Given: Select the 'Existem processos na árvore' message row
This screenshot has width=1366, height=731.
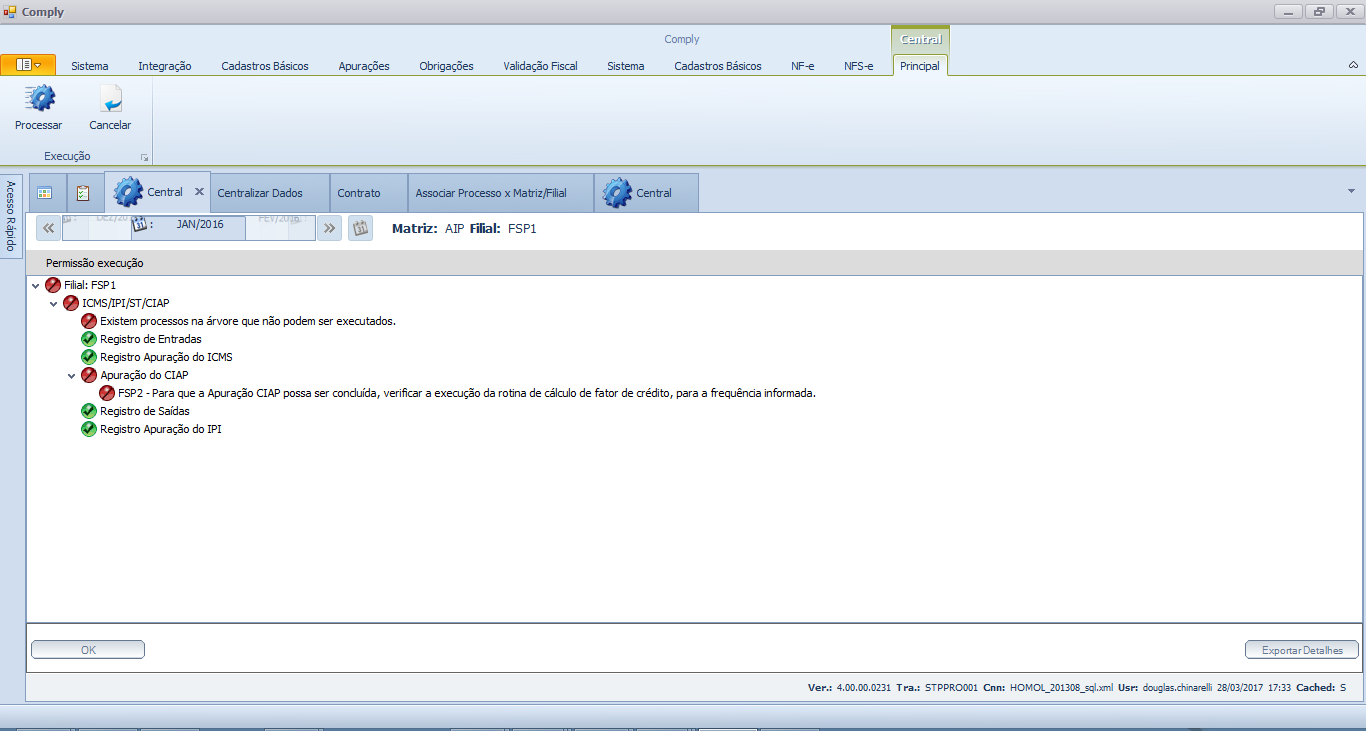Looking at the screenshot, I should [248, 321].
